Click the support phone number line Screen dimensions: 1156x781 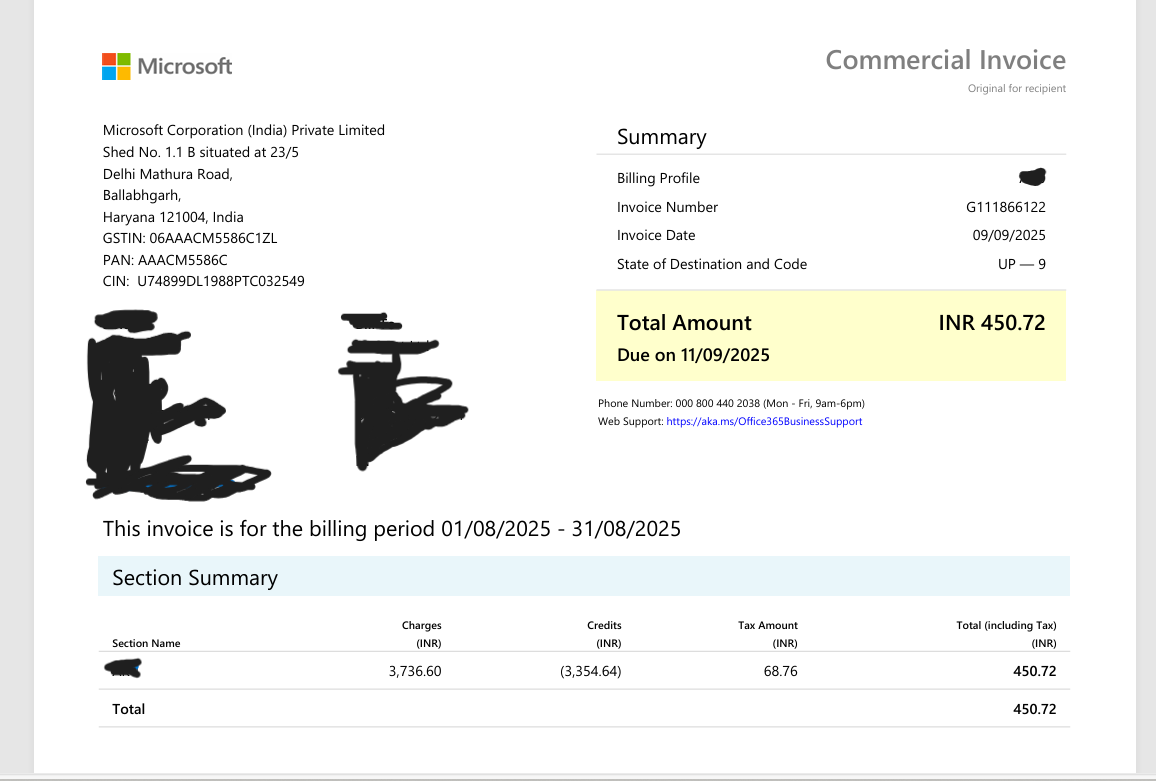(x=731, y=403)
